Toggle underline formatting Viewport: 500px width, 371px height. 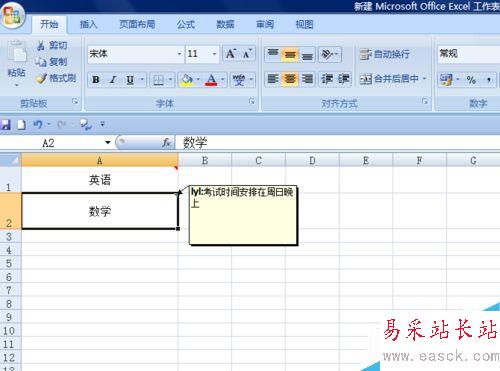130,80
